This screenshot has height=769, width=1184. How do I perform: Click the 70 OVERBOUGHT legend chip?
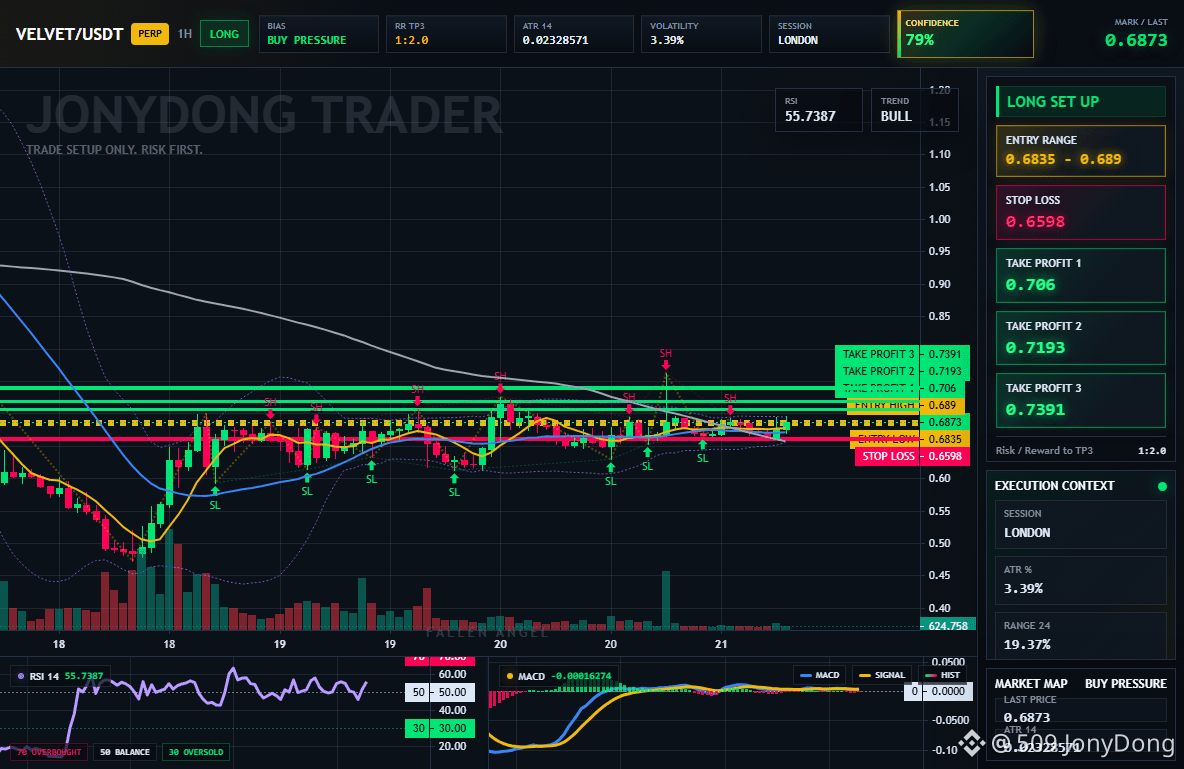49,752
